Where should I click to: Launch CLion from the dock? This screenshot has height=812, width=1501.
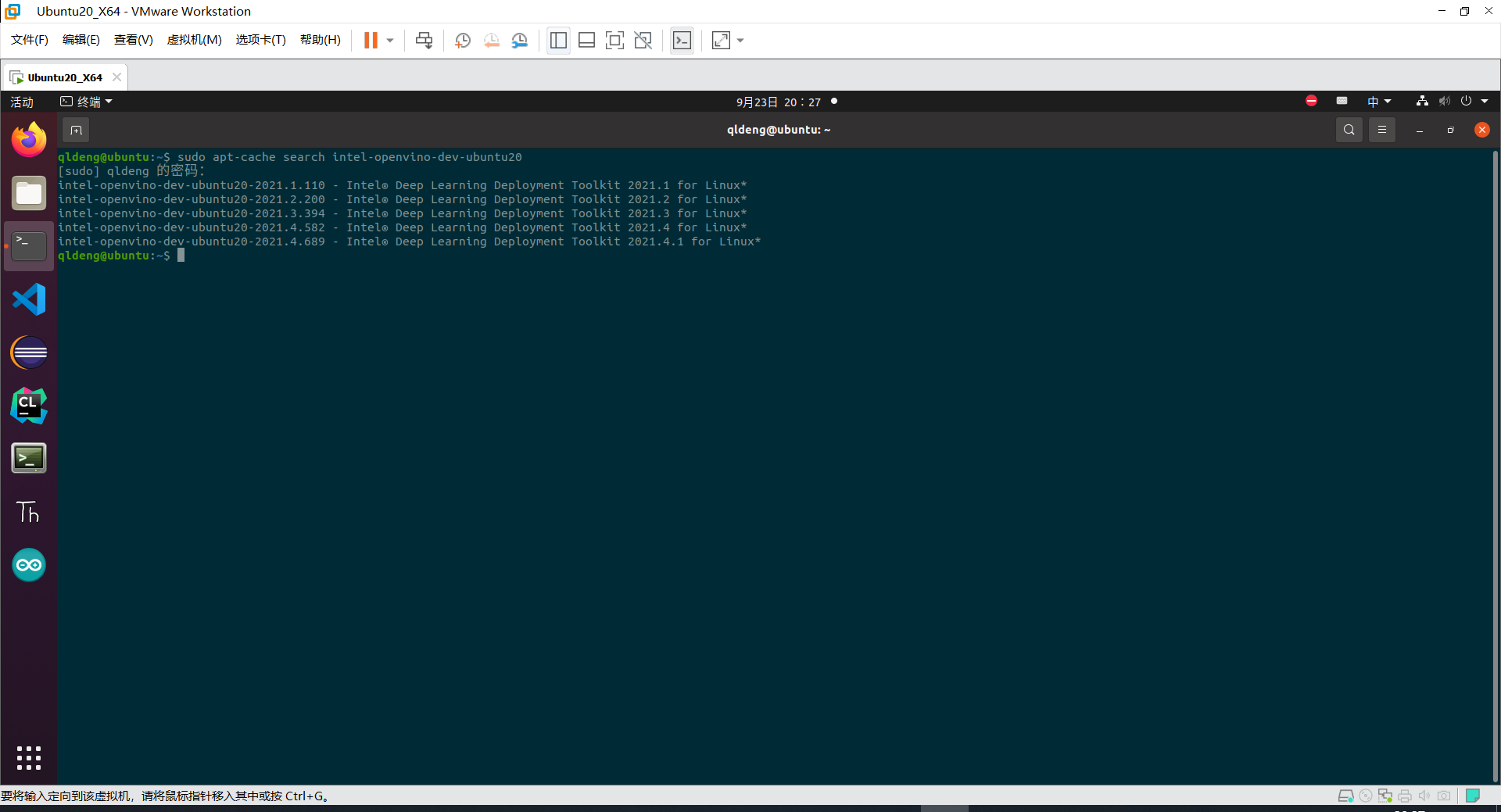pos(29,406)
